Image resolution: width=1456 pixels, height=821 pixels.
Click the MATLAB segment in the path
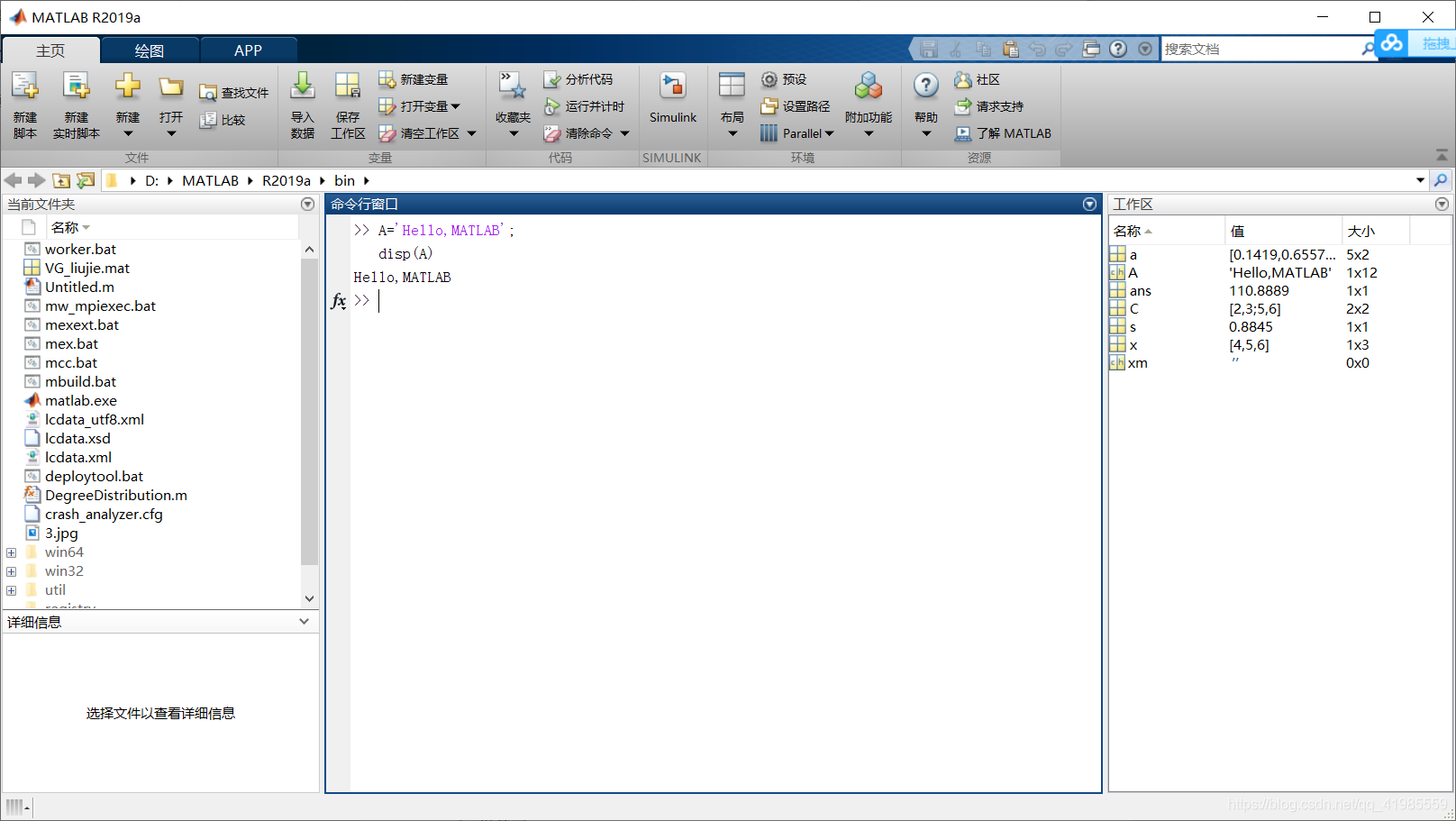coord(210,180)
